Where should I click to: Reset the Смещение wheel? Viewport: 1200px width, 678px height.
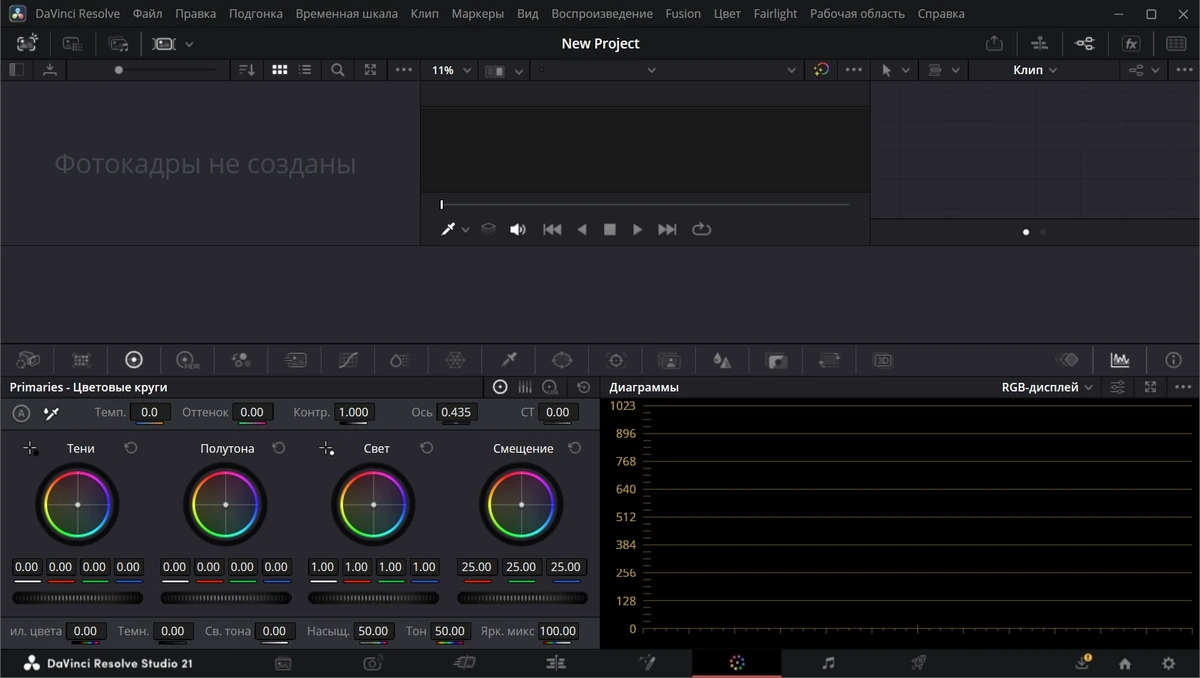coord(575,448)
